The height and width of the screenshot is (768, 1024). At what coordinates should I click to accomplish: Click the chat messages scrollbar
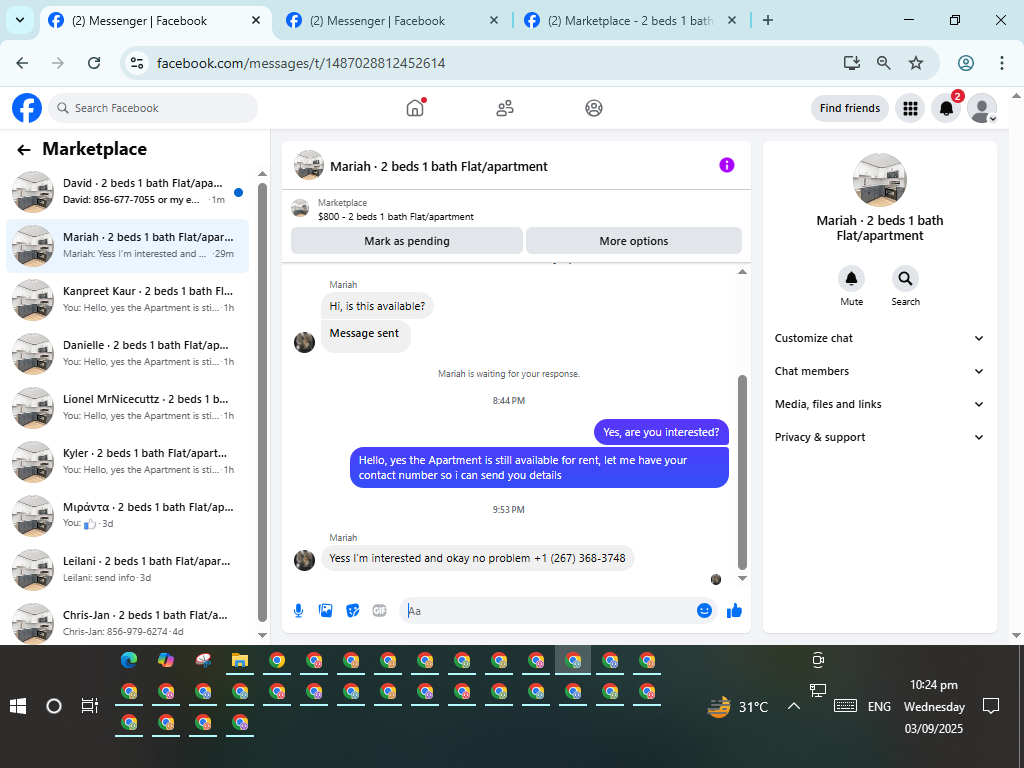742,473
